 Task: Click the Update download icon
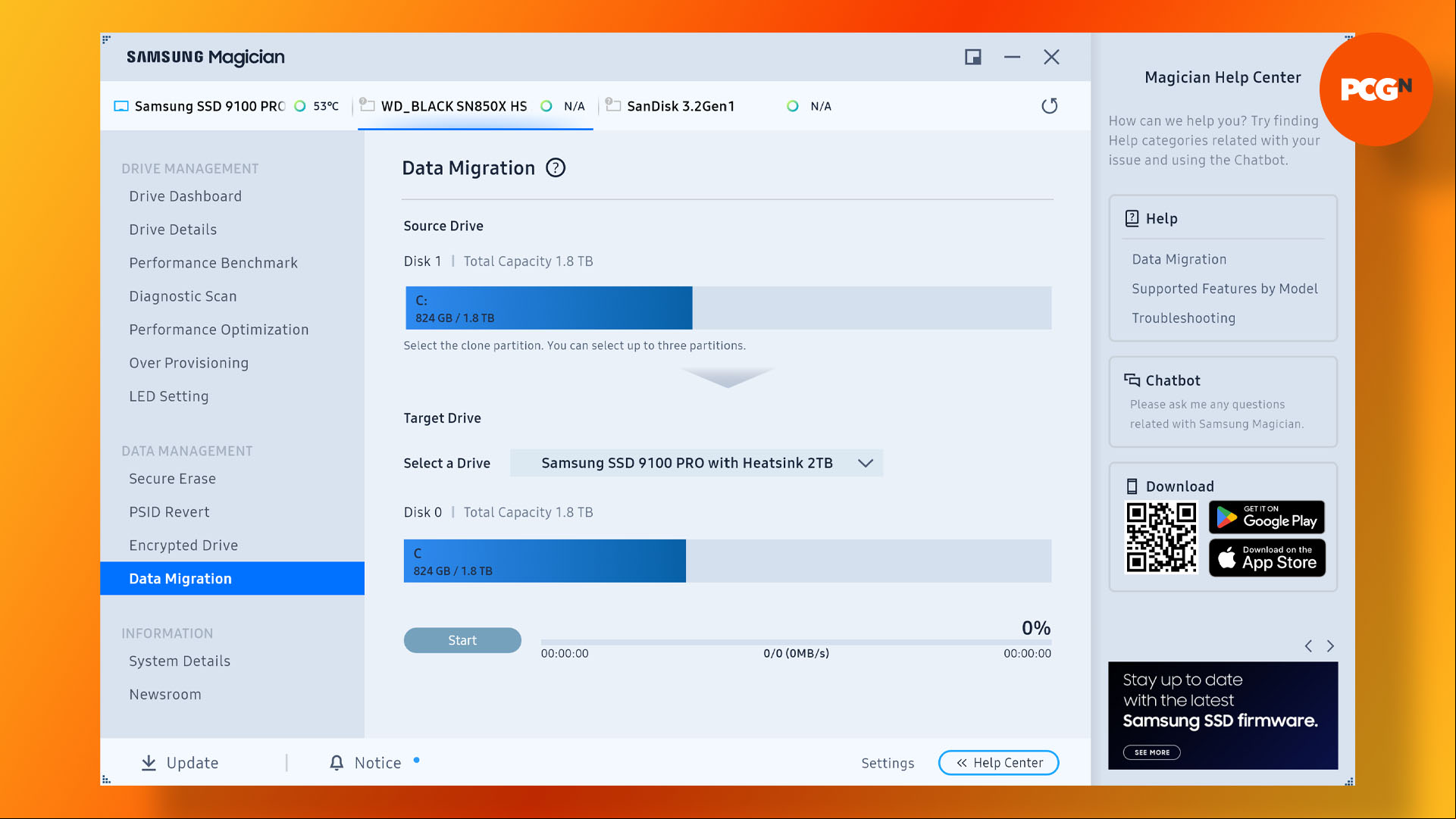[x=149, y=762]
